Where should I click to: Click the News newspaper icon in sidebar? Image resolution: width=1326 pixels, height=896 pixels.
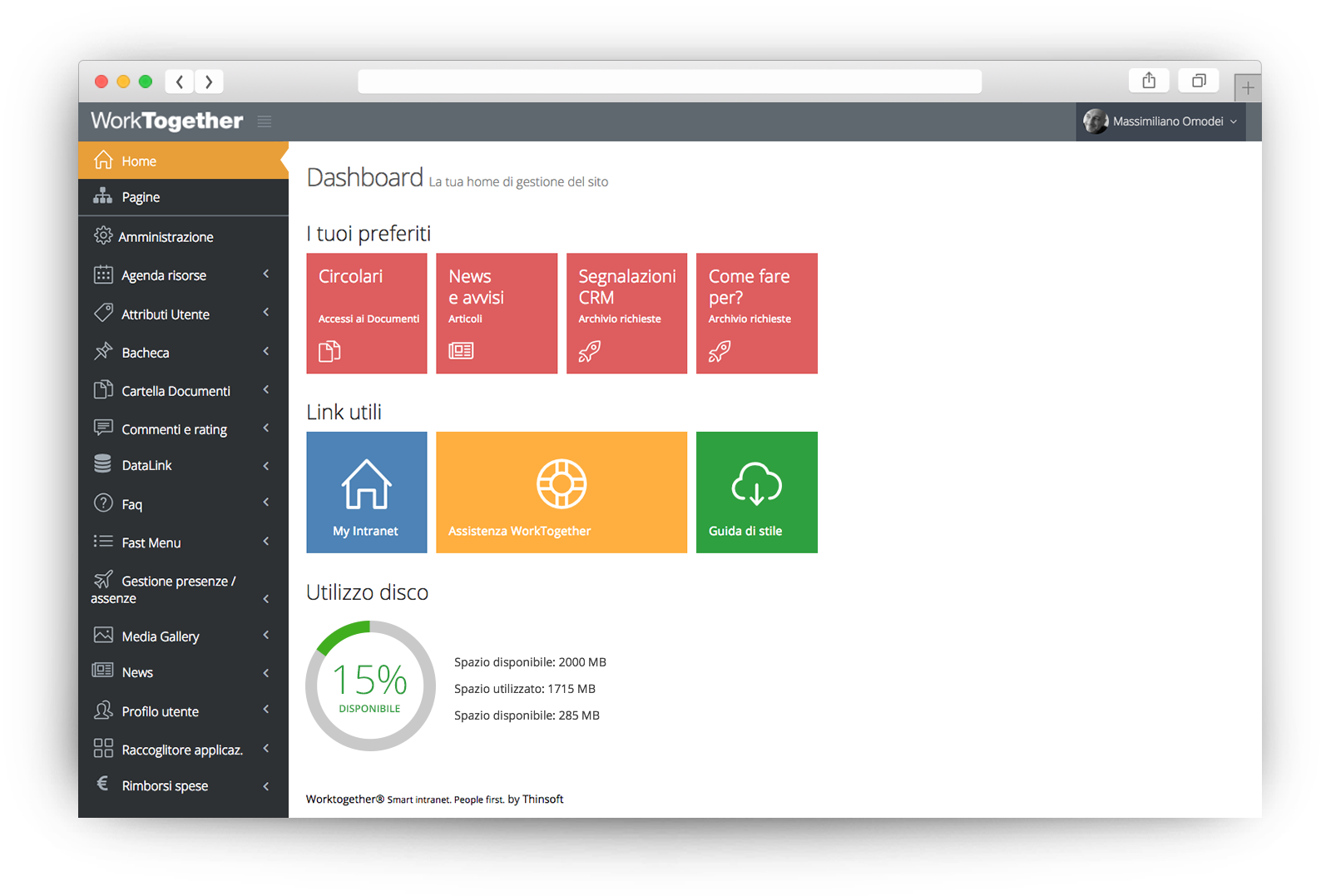click(x=102, y=670)
